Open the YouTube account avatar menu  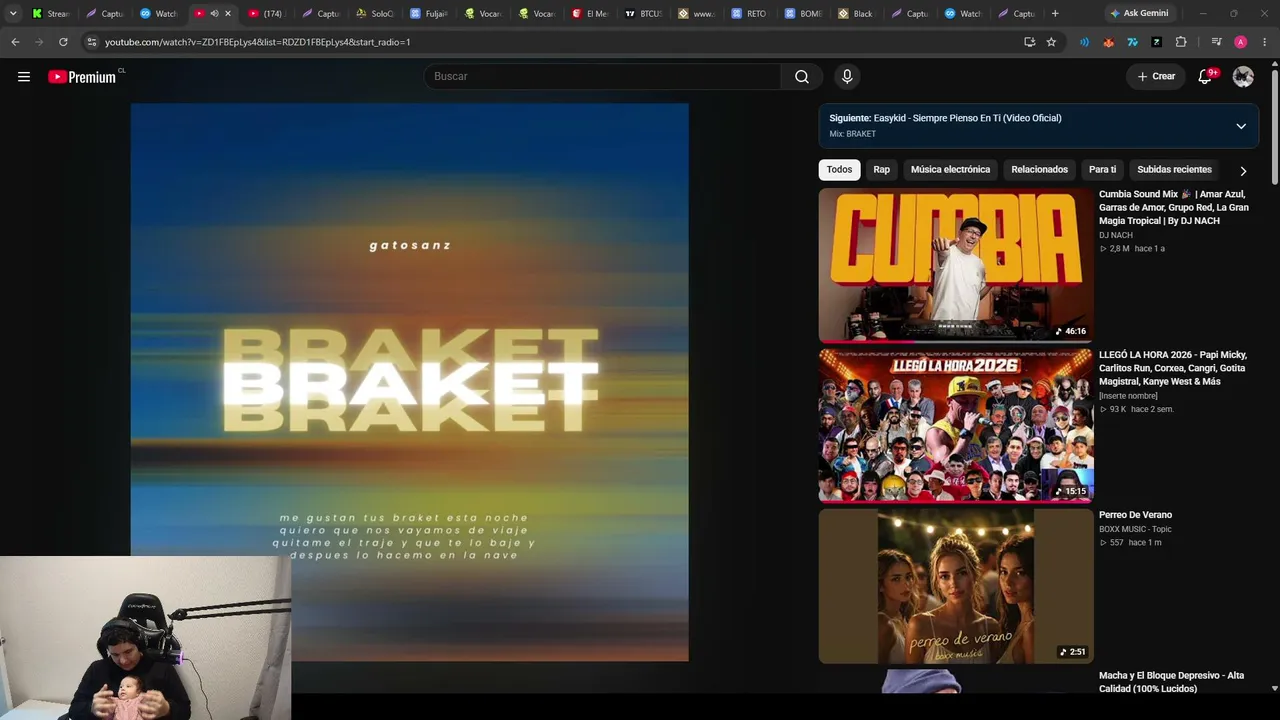tap(1243, 76)
